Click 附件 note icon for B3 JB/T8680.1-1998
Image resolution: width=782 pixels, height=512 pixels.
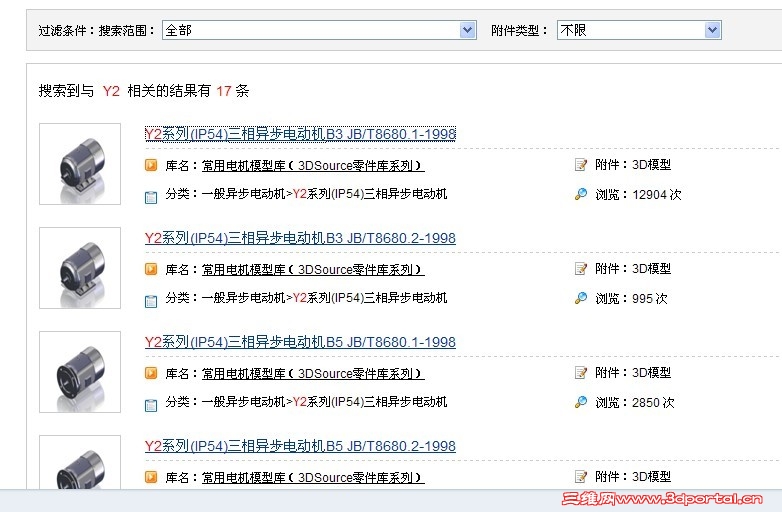[x=581, y=165]
